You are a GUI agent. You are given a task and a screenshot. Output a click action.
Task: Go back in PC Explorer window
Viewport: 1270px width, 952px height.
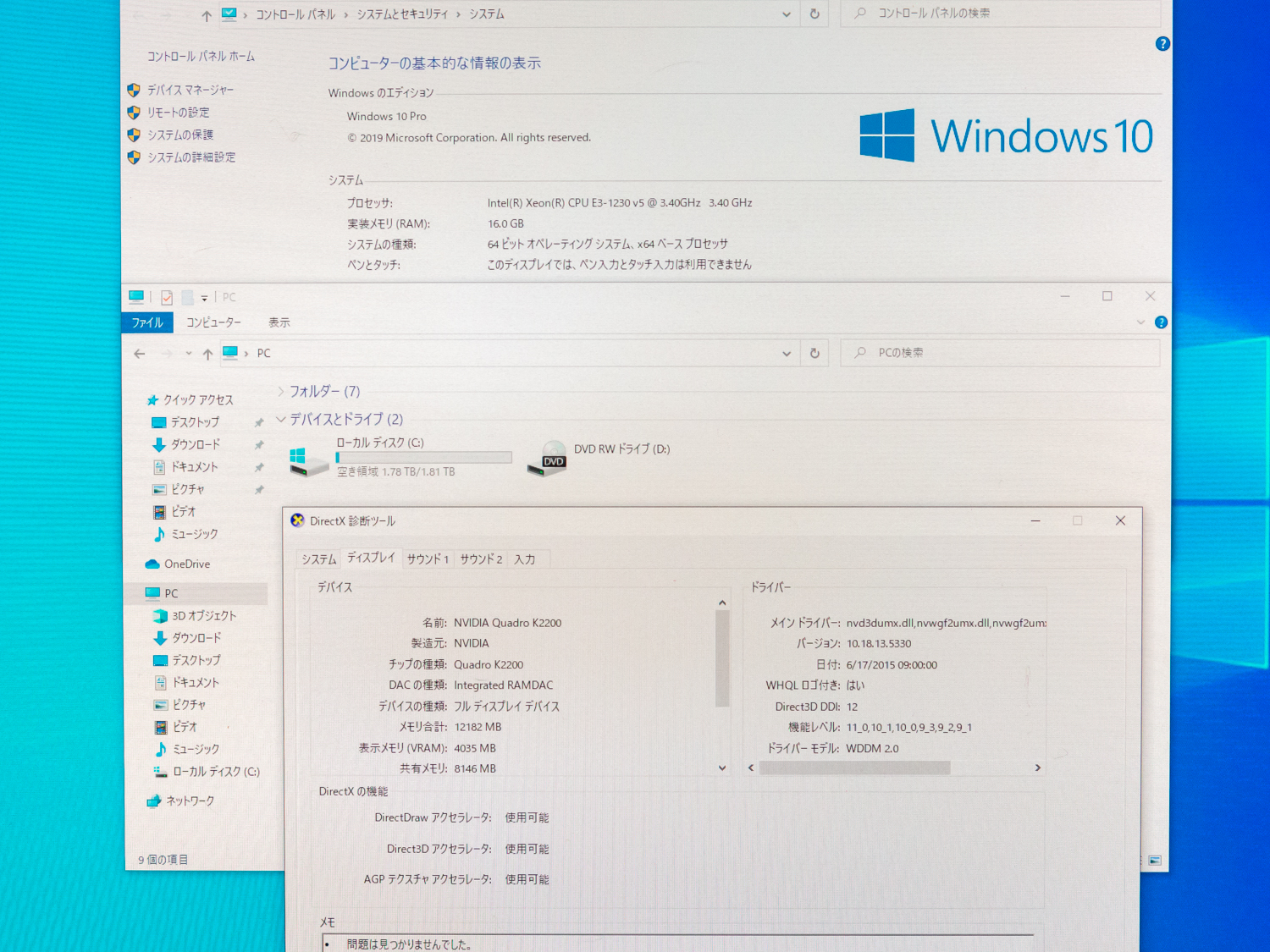pos(140,354)
